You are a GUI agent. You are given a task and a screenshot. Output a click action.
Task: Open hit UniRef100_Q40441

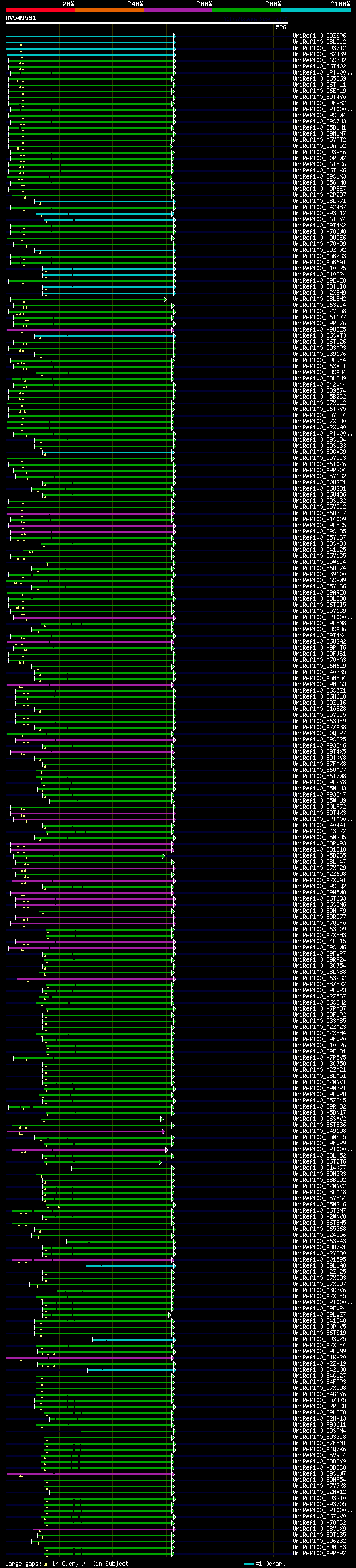(319, 825)
